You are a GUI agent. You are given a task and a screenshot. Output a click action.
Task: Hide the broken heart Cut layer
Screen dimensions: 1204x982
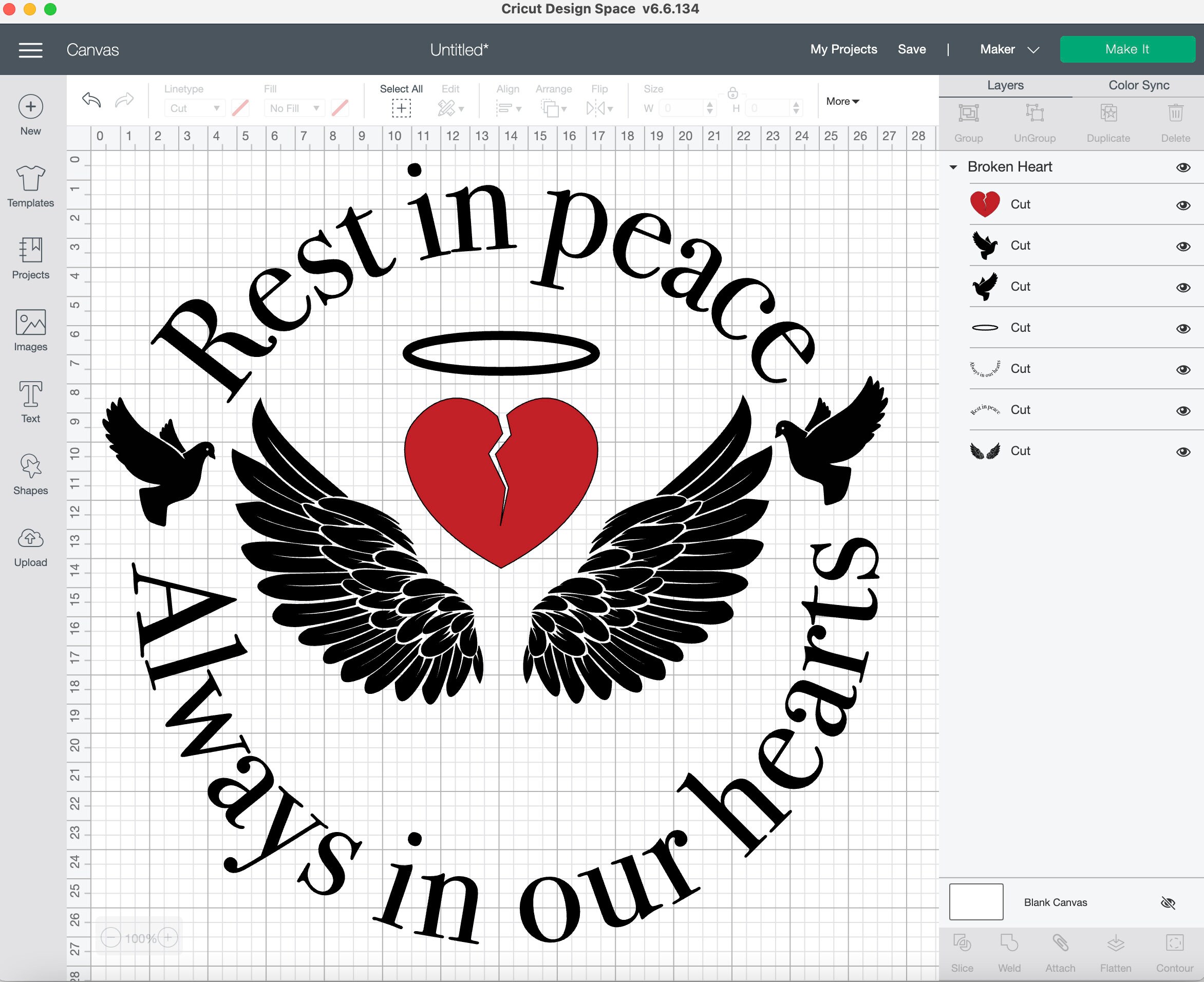click(x=1183, y=204)
